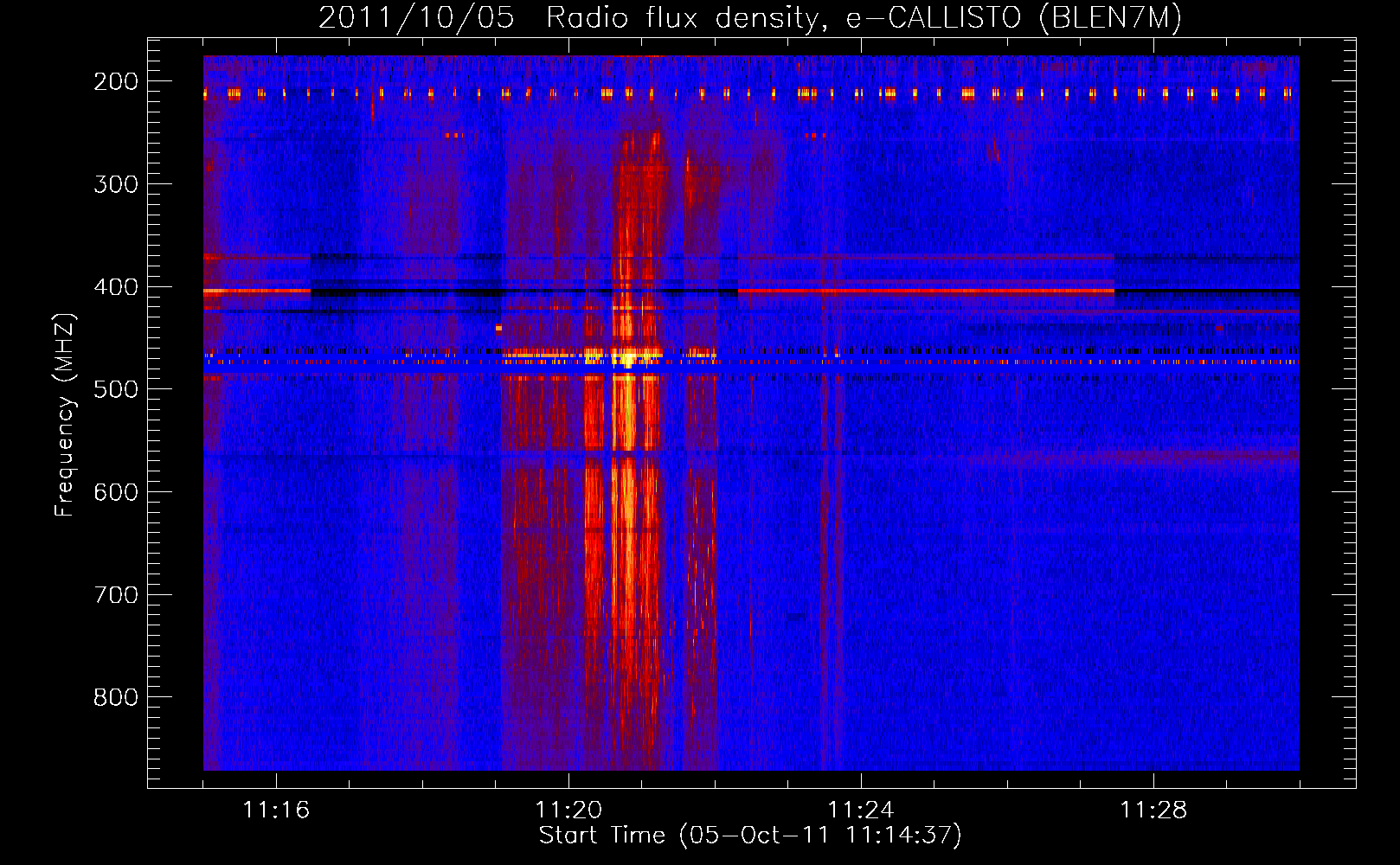Click the Frequency (MHZ) axis label

(x=65, y=415)
